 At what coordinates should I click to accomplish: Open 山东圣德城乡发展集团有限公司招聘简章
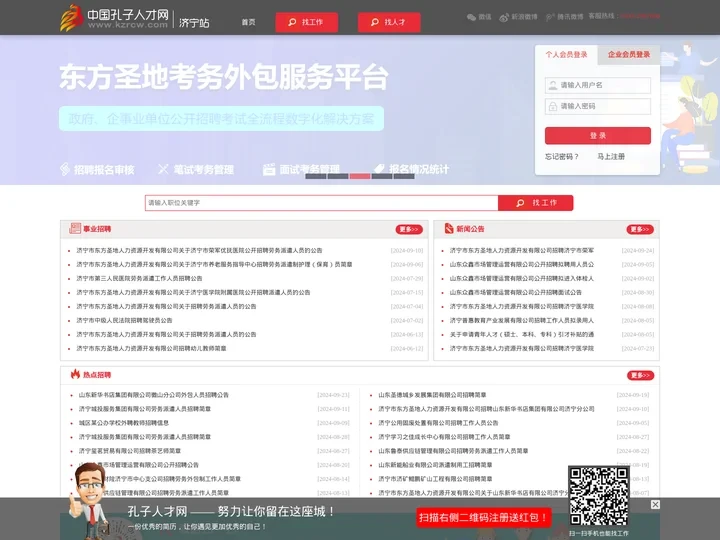432,394
